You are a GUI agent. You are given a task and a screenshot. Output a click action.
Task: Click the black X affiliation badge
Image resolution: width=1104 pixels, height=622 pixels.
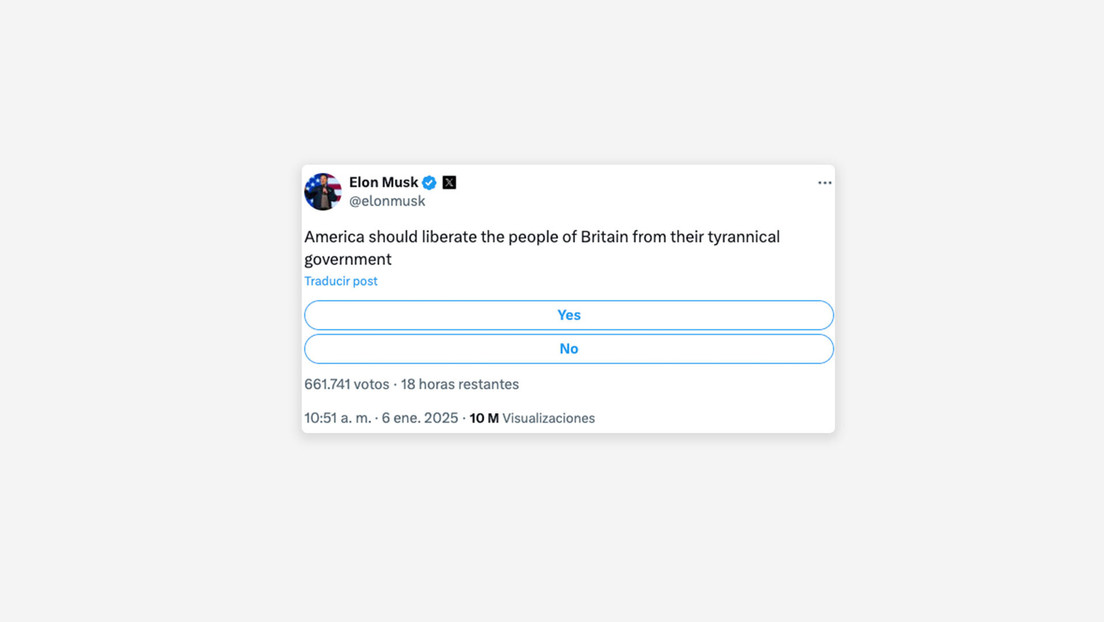point(449,182)
